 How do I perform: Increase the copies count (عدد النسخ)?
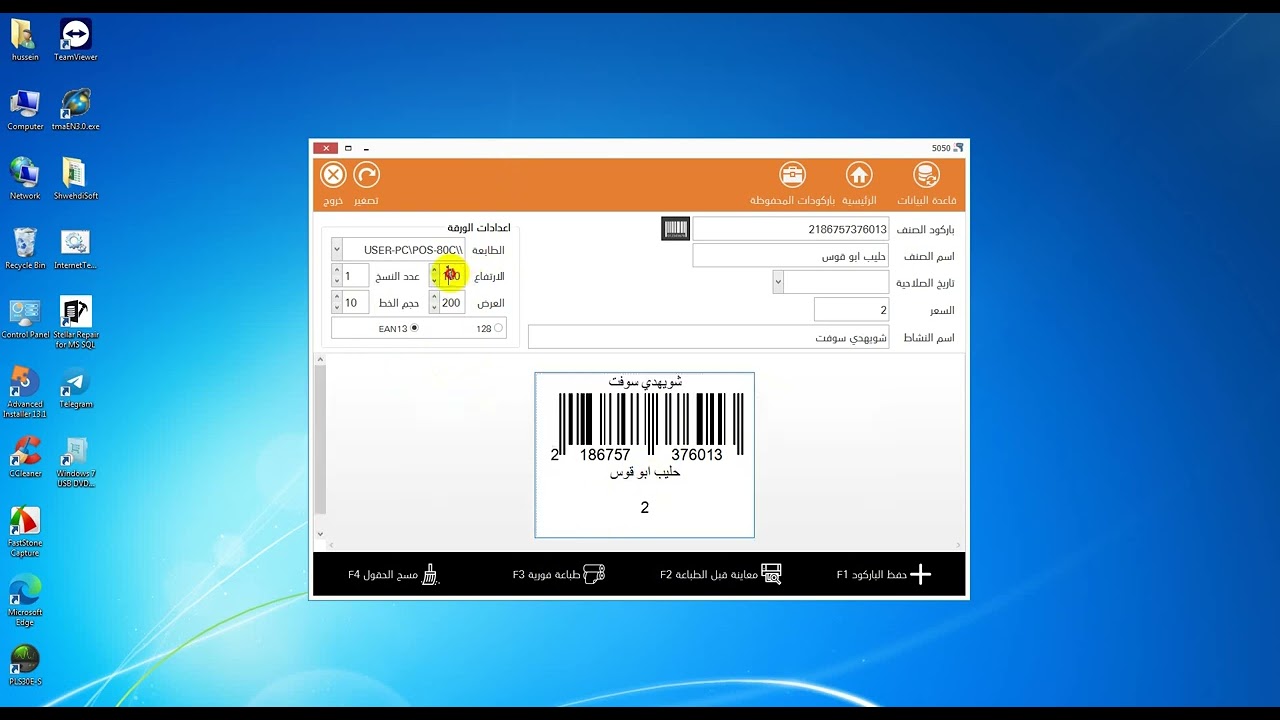point(336,270)
